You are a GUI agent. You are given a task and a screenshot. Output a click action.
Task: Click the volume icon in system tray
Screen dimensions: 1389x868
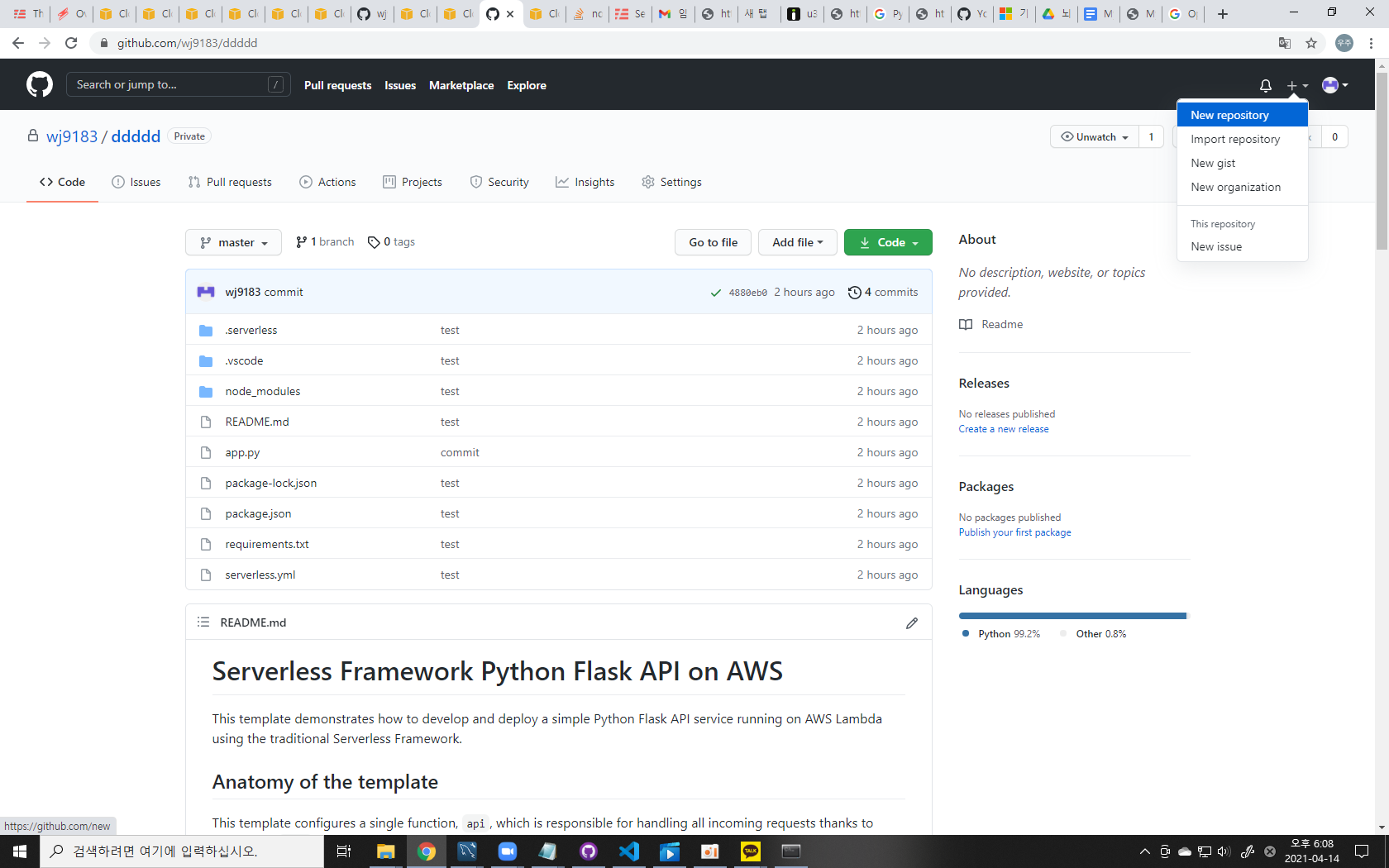pyautogui.click(x=1224, y=851)
